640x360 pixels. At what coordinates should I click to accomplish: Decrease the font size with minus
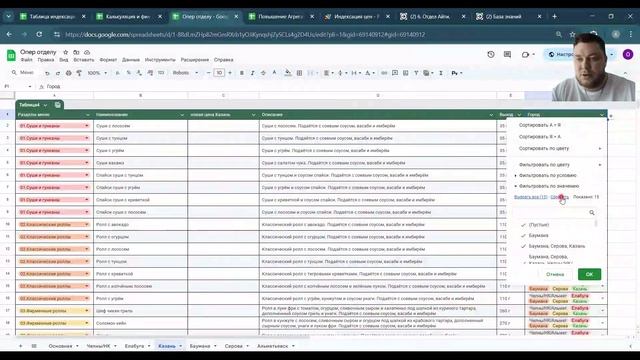pyautogui.click(x=209, y=73)
